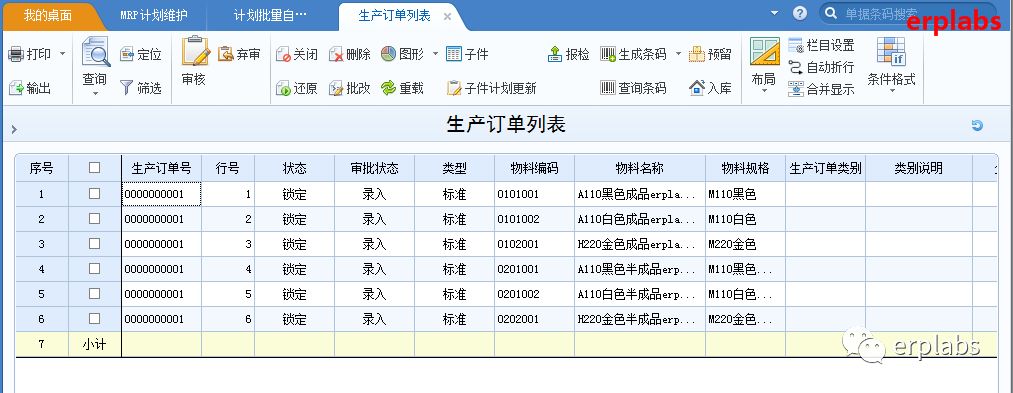This screenshot has width=1013, height=393.
Task: Click the 小计 subtotal row label
Action: (94, 345)
